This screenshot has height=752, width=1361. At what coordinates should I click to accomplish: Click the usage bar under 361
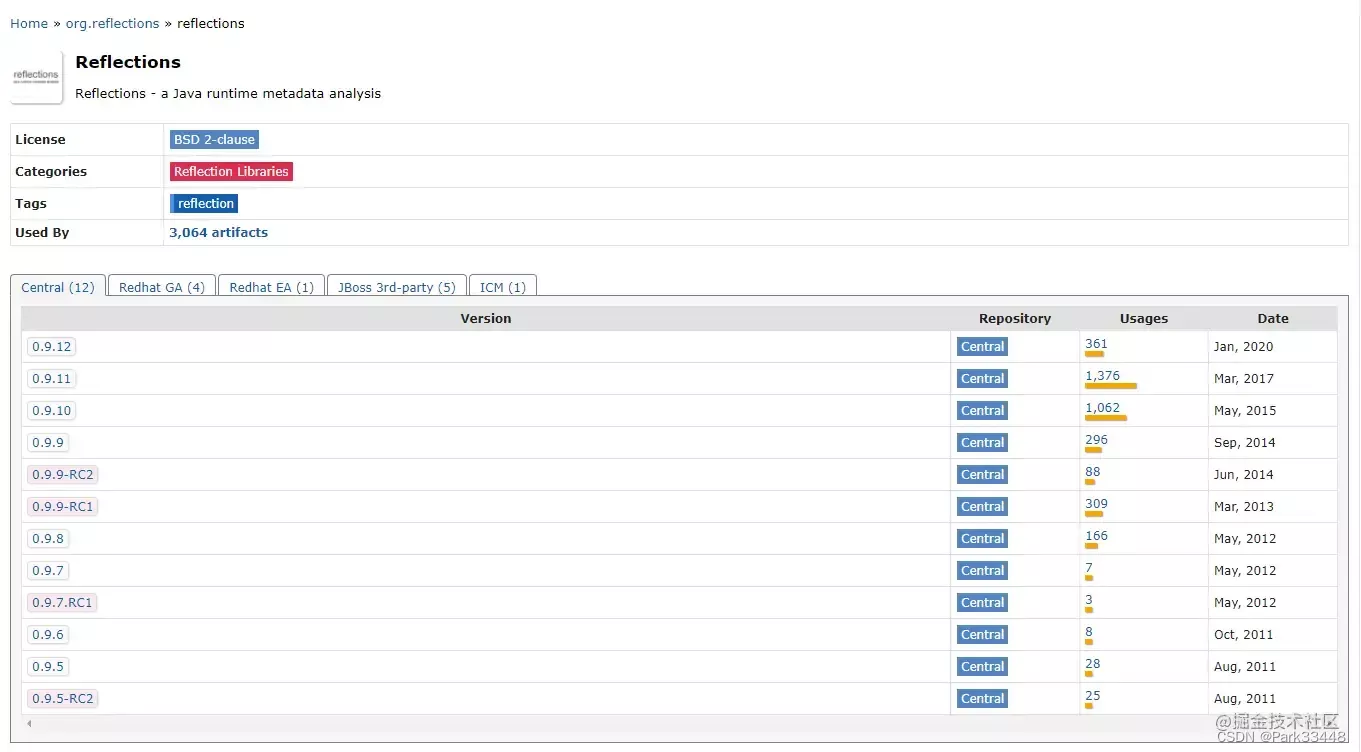pyautogui.click(x=1094, y=354)
